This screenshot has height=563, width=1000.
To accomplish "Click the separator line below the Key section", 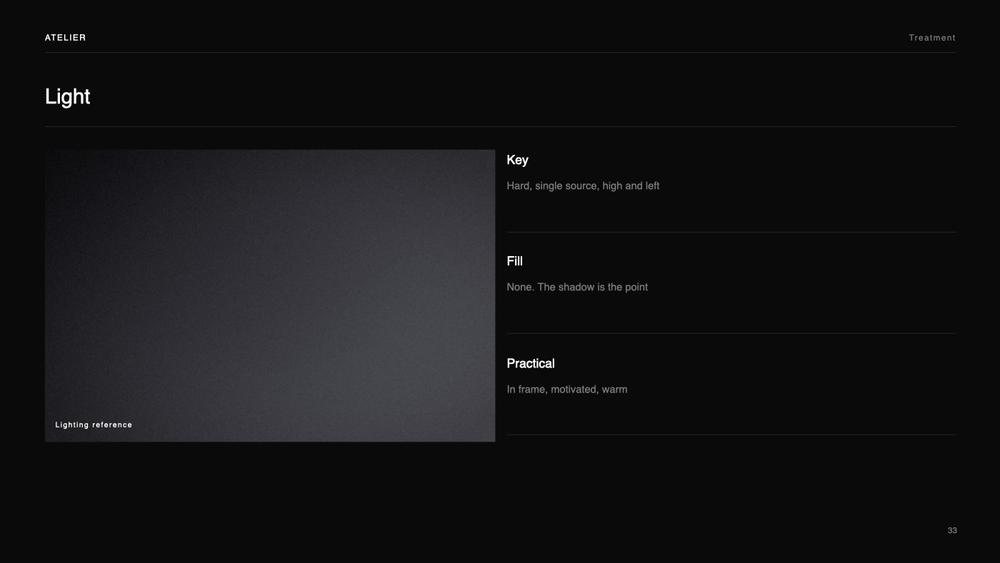I will (x=731, y=232).
